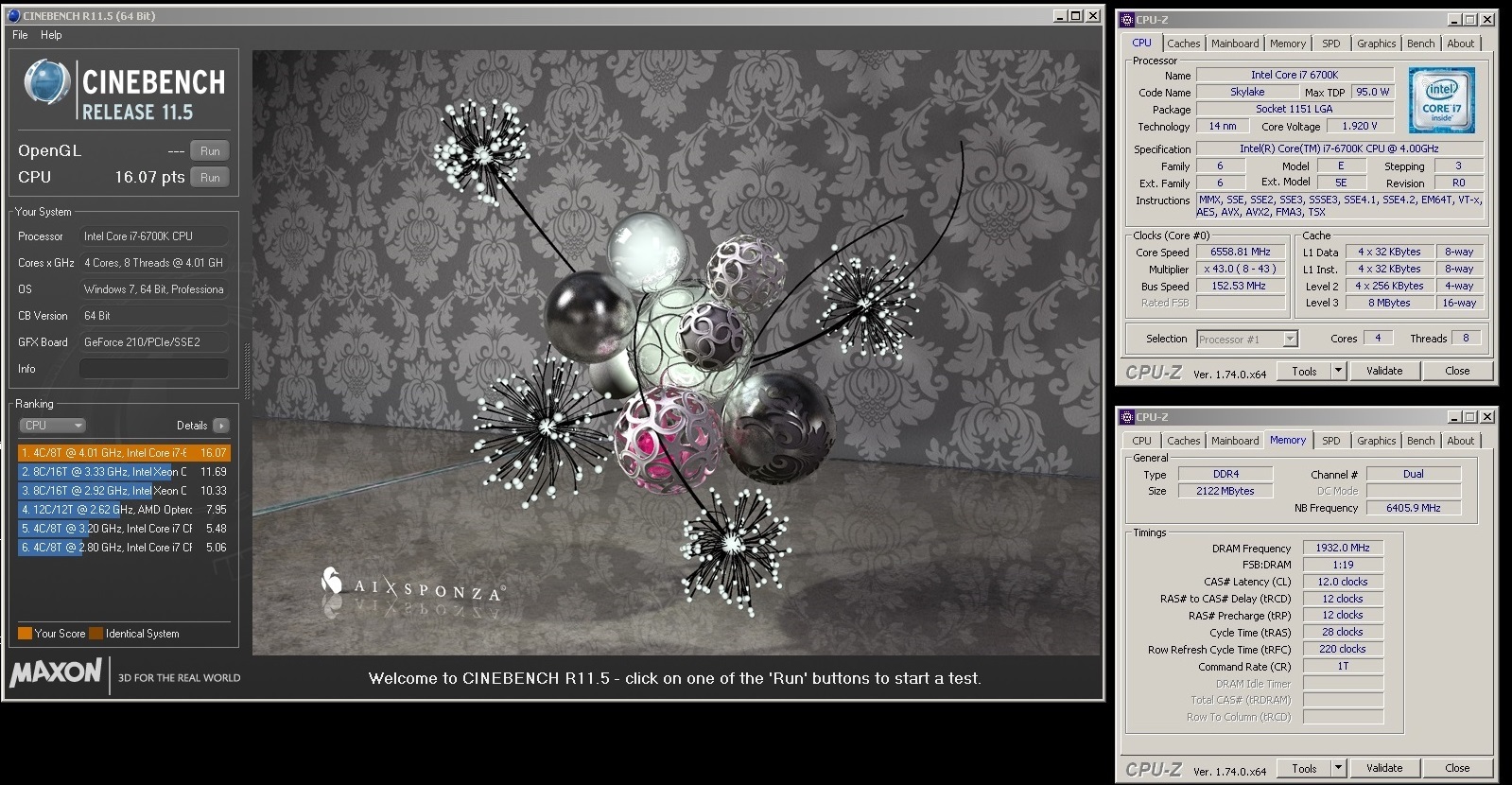
Task: Click the Core Speed value 6558.81 MHz
Action: 1241,253
